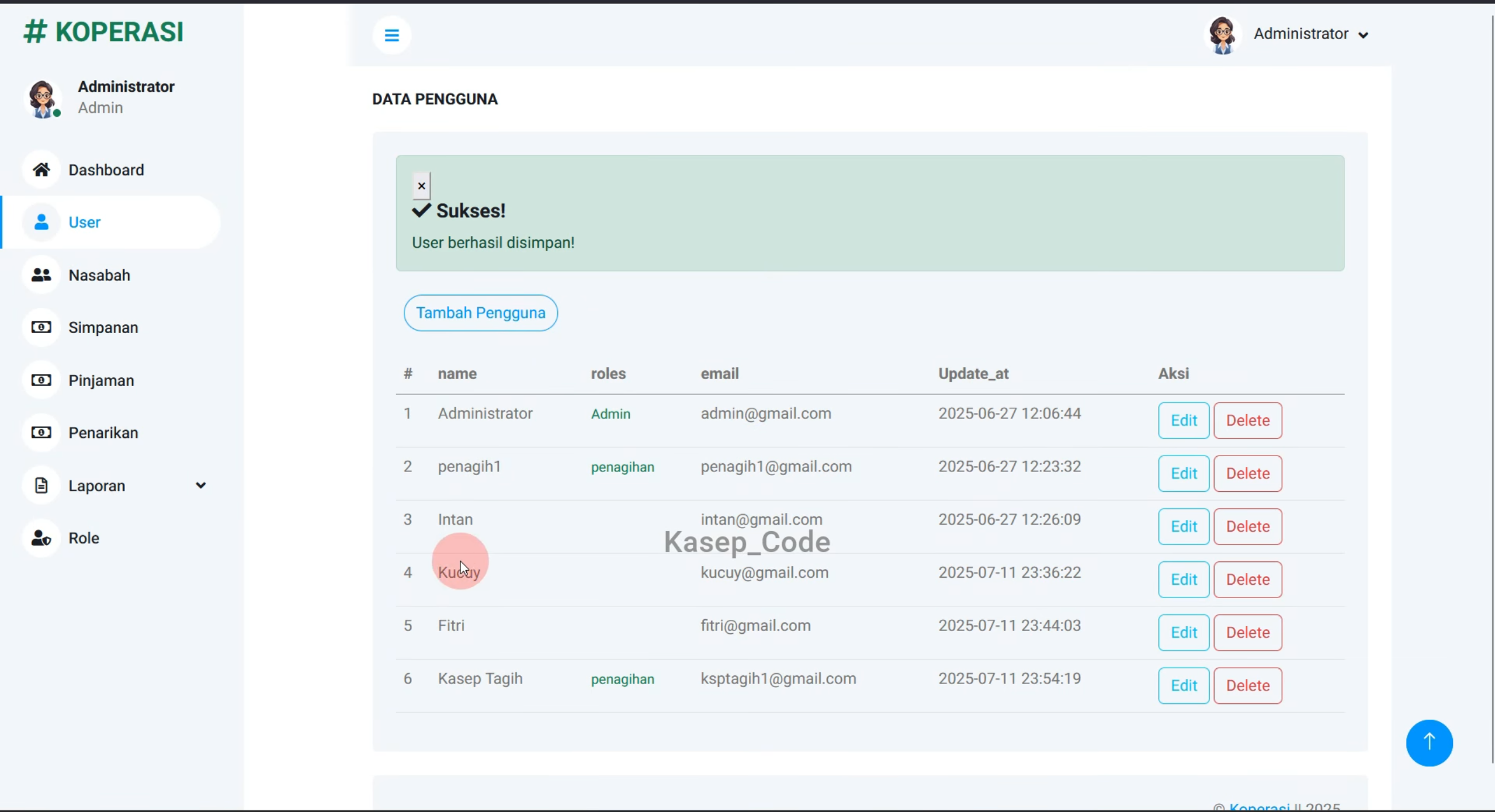Click the Fitri name cell

(x=451, y=626)
